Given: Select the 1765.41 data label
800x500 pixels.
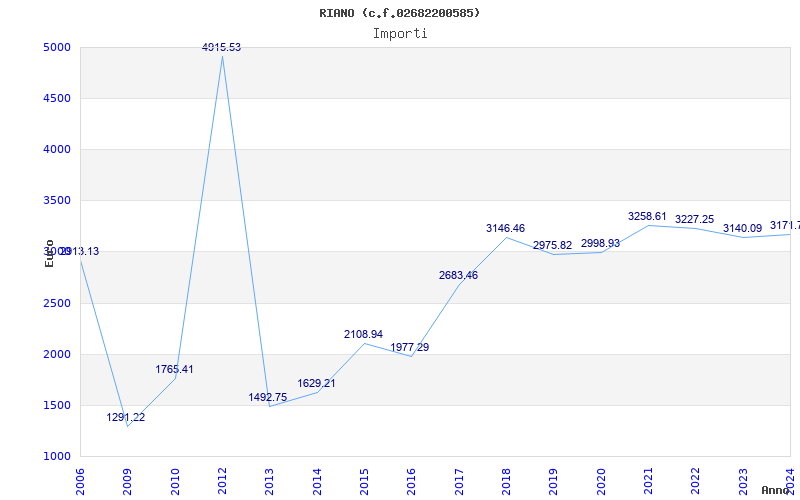Looking at the screenshot, I should (x=174, y=369).
